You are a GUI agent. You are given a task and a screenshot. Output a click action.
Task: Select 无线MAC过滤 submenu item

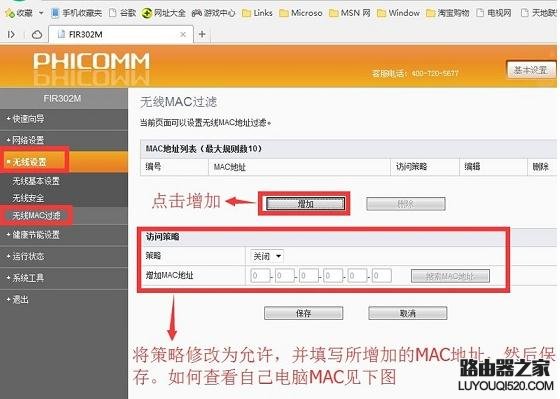click(36, 216)
